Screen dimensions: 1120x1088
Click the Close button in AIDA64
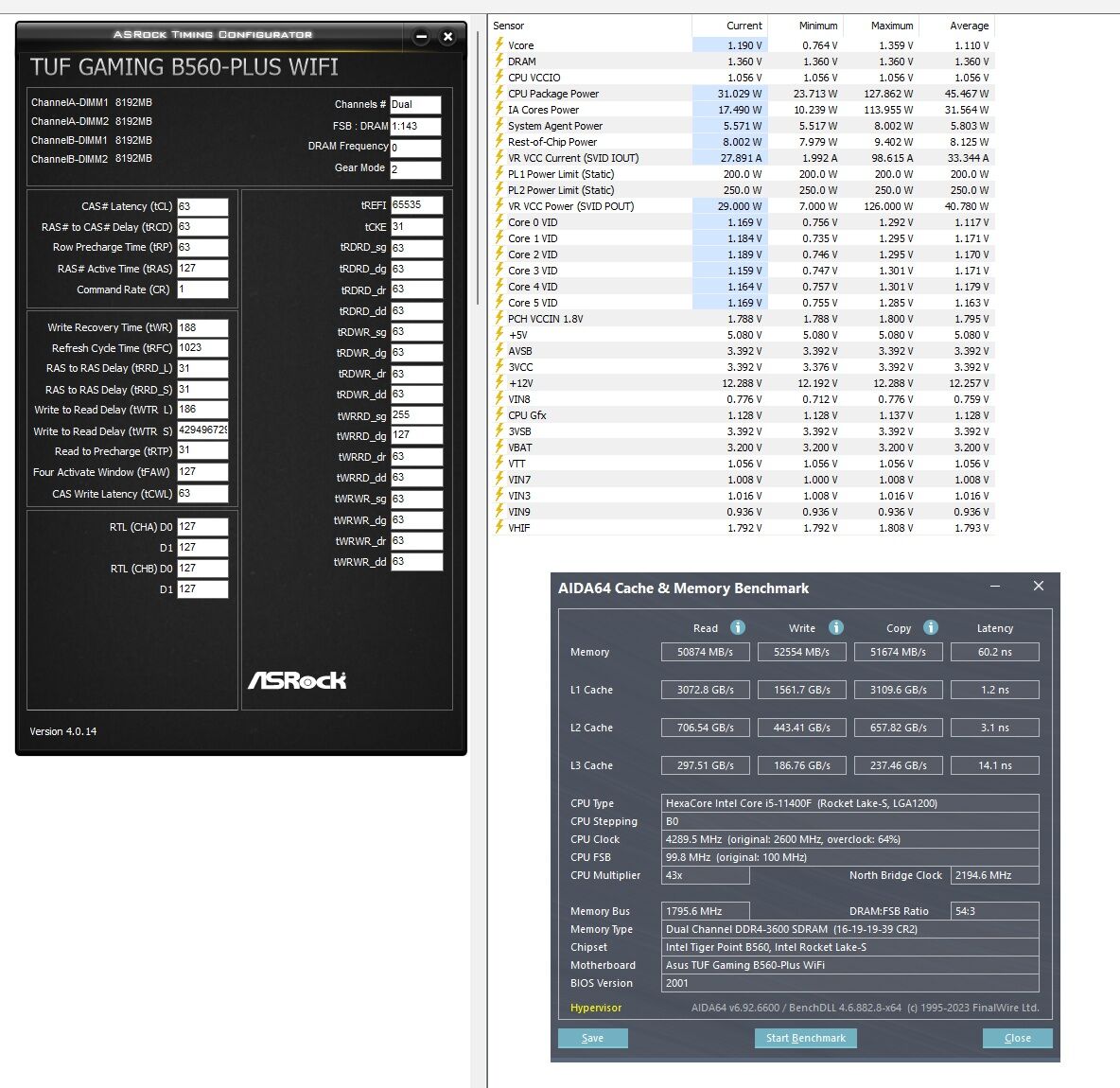point(1018,1038)
